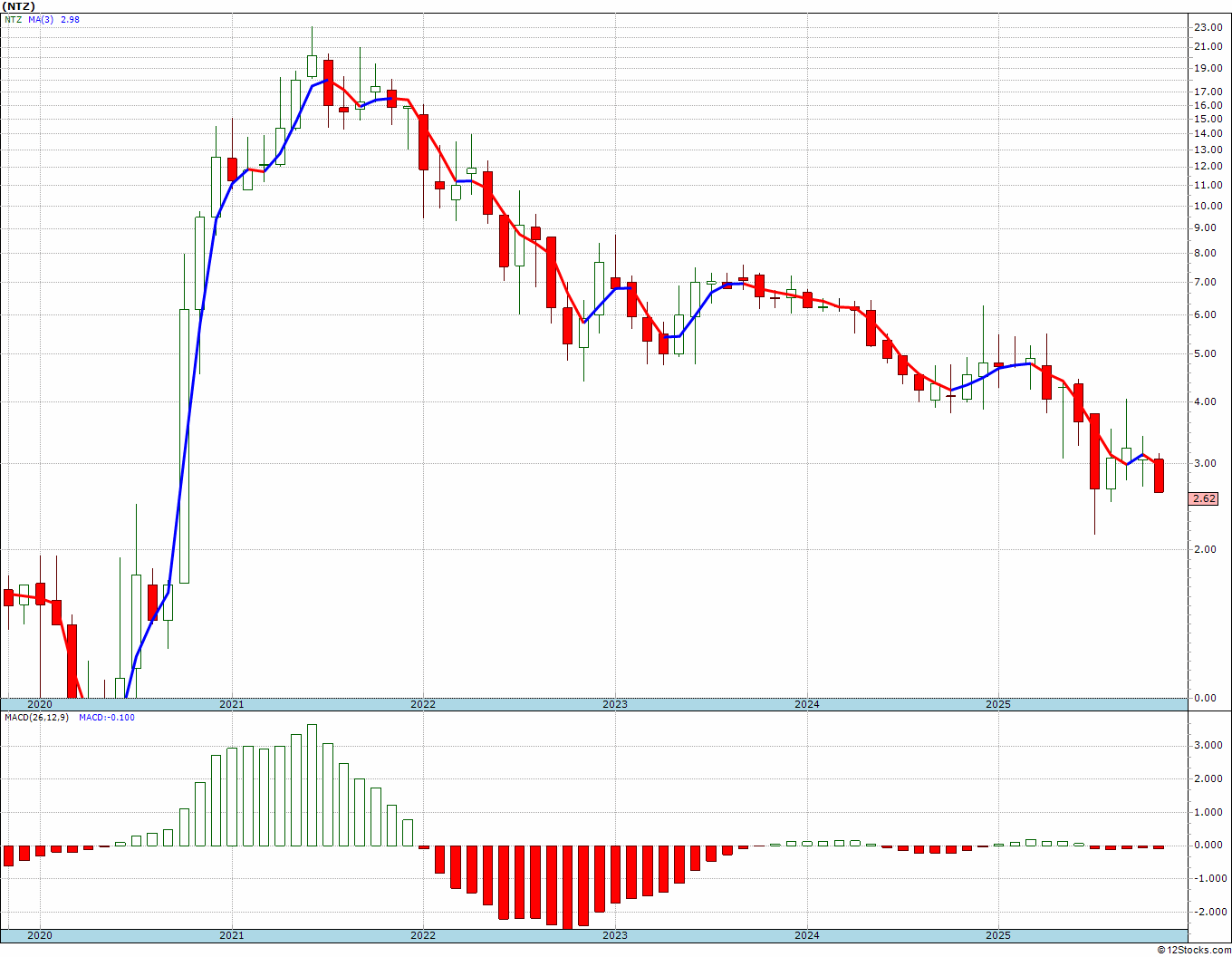
Task: Select the MACD:-0.100 value label
Action: [107, 718]
